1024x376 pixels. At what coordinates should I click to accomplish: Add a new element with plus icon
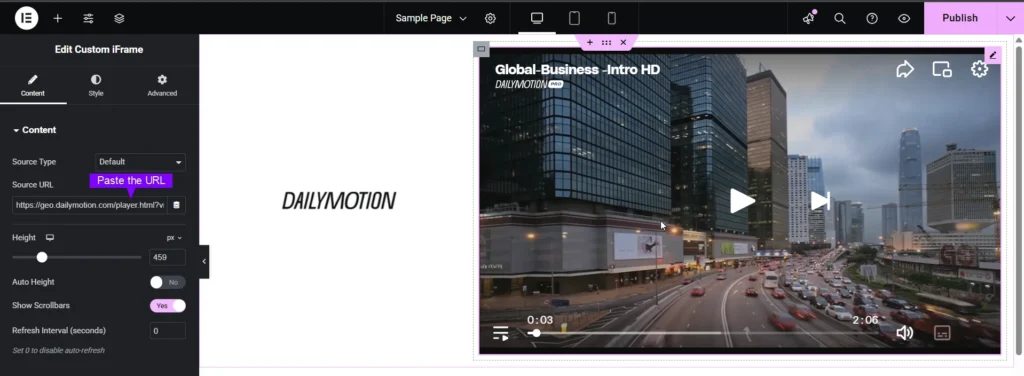(x=57, y=18)
